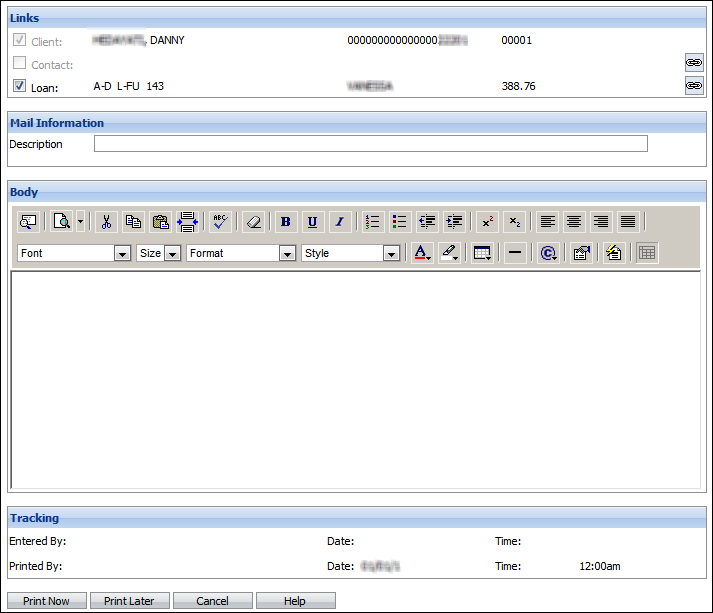
Task: Toggle Italic formatting
Action: [x=340, y=222]
